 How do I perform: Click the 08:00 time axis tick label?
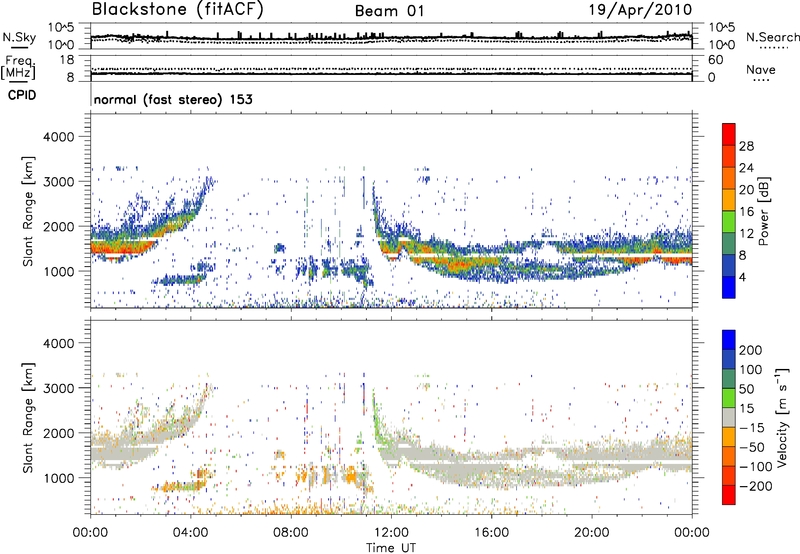(x=291, y=533)
